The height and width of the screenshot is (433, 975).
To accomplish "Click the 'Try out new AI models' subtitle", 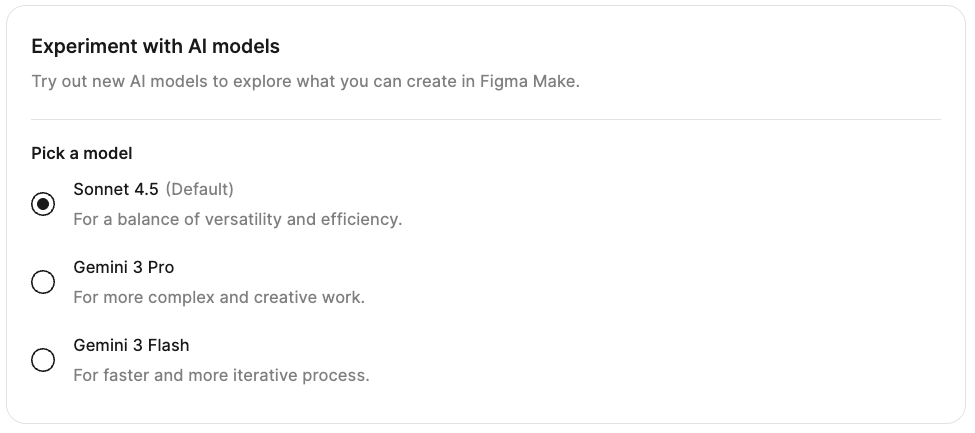I will (305, 81).
